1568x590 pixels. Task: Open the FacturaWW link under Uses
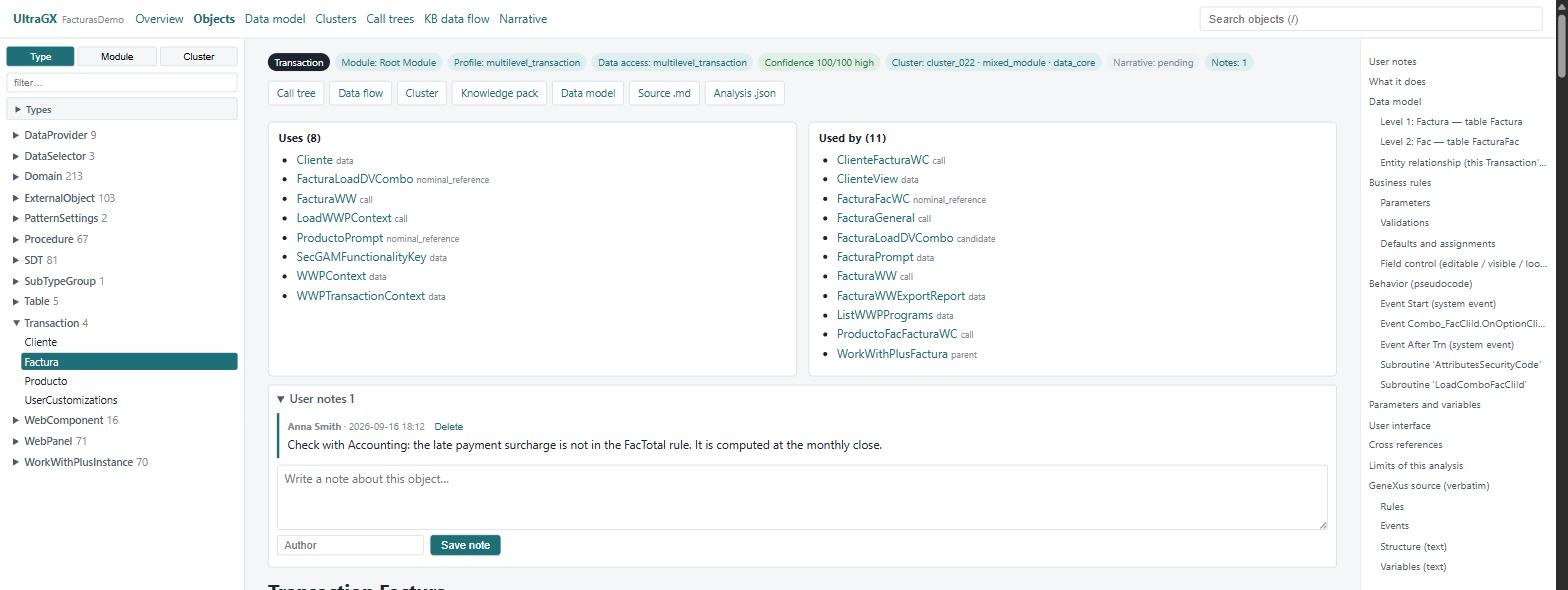pos(327,199)
